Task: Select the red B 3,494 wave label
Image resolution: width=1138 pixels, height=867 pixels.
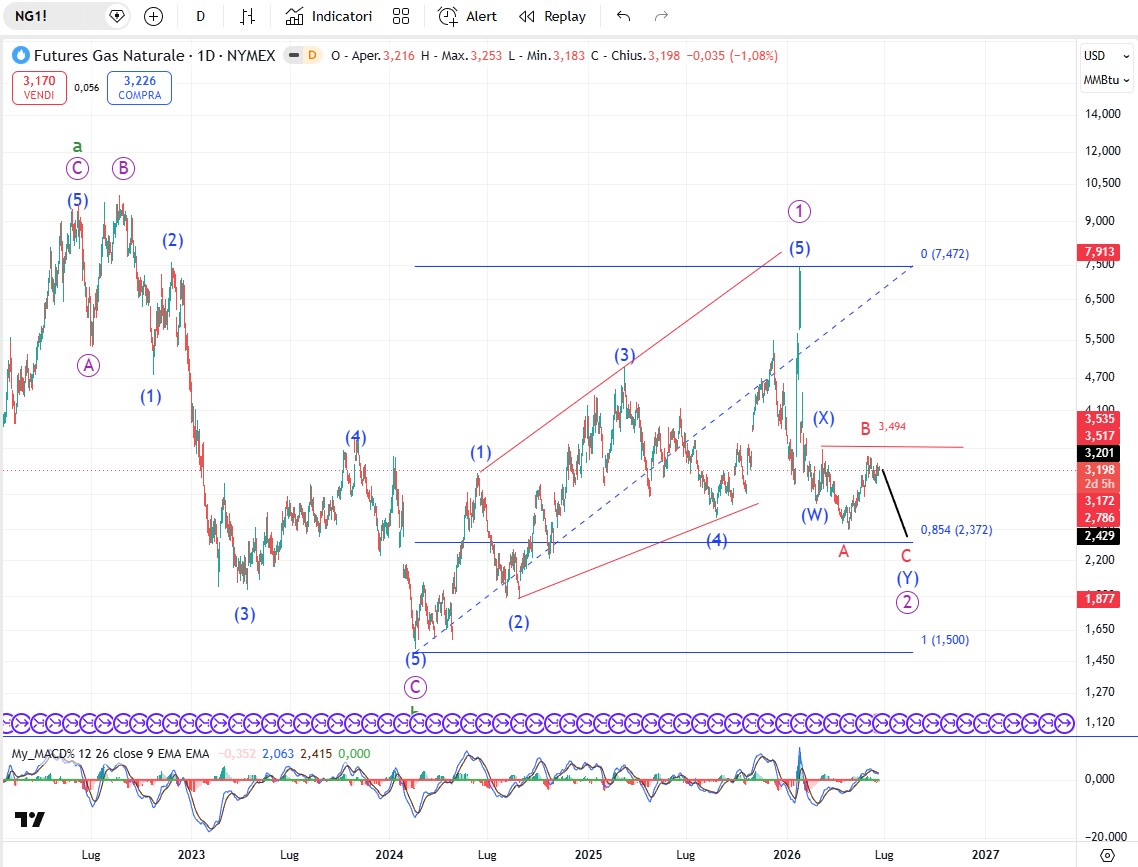Action: tap(883, 427)
